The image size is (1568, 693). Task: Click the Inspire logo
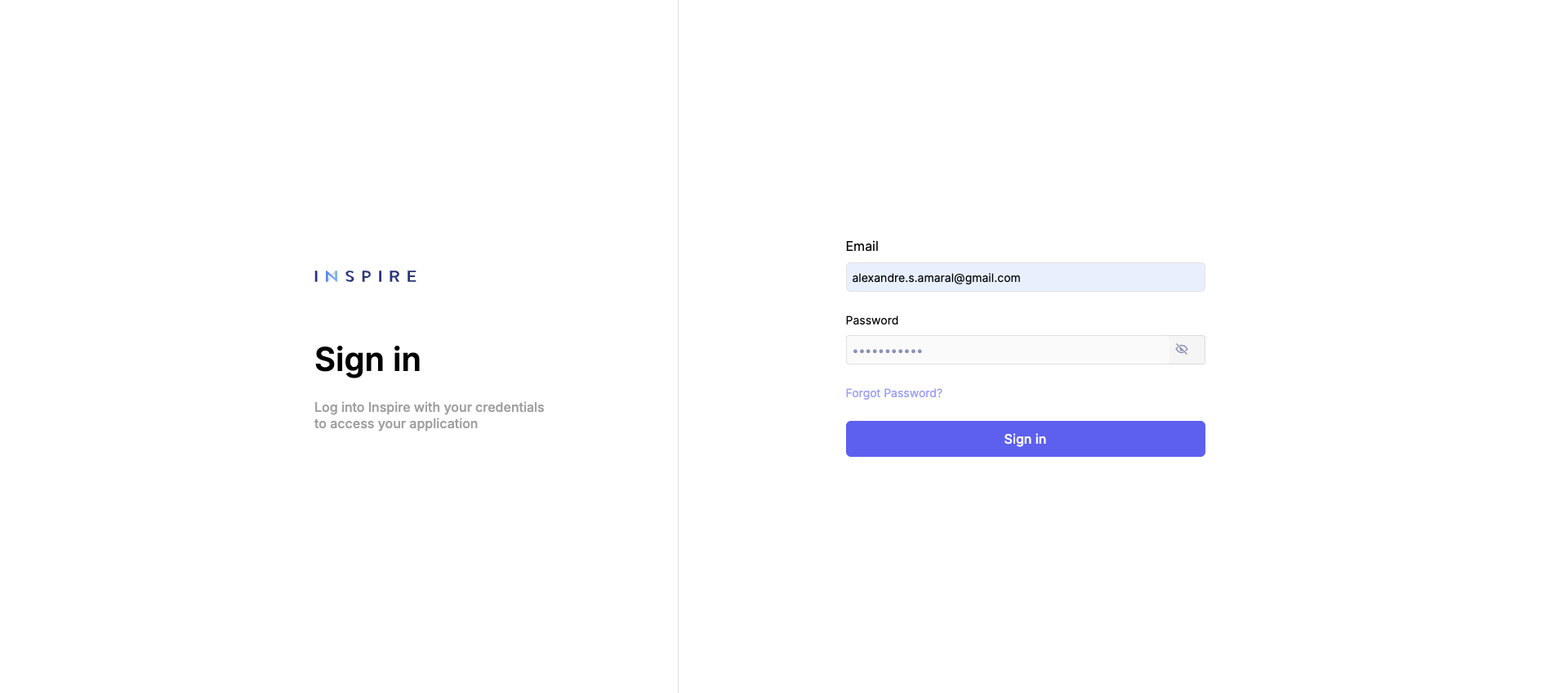click(366, 276)
